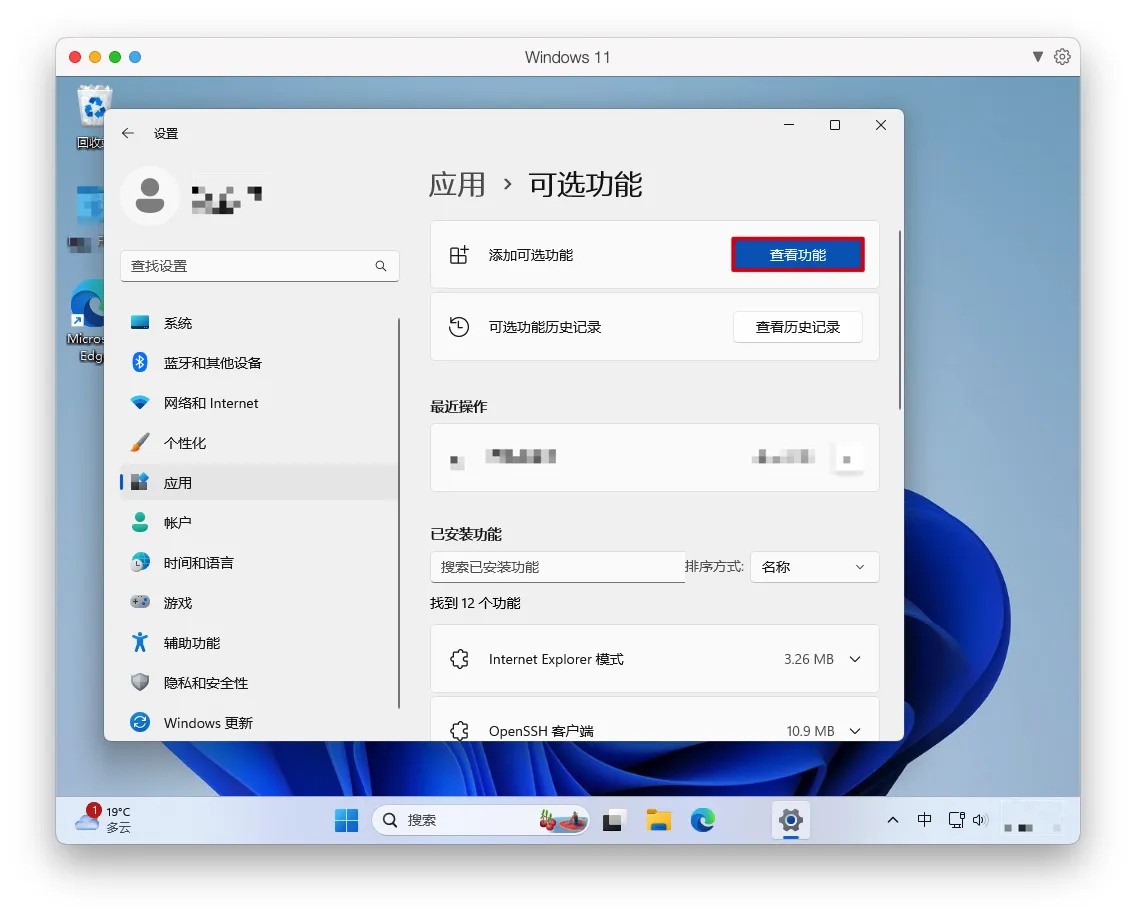The width and height of the screenshot is (1136, 918).
Task: Open 个性化 settings
Action: (259, 443)
